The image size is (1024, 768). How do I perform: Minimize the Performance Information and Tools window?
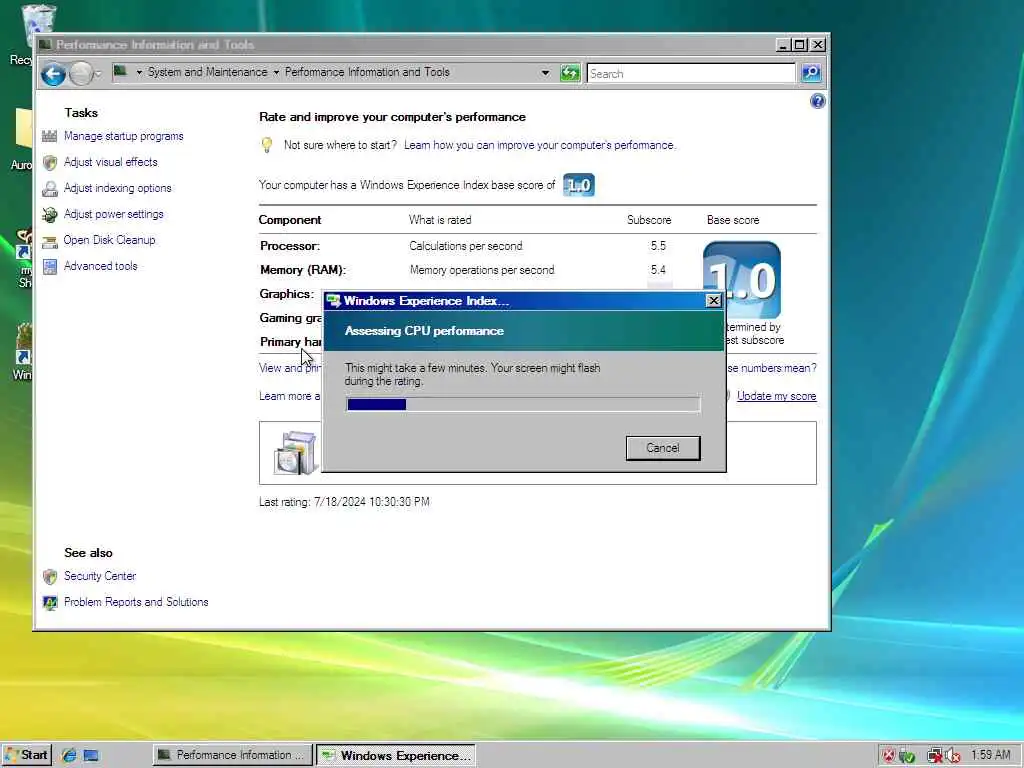pyautogui.click(x=783, y=44)
